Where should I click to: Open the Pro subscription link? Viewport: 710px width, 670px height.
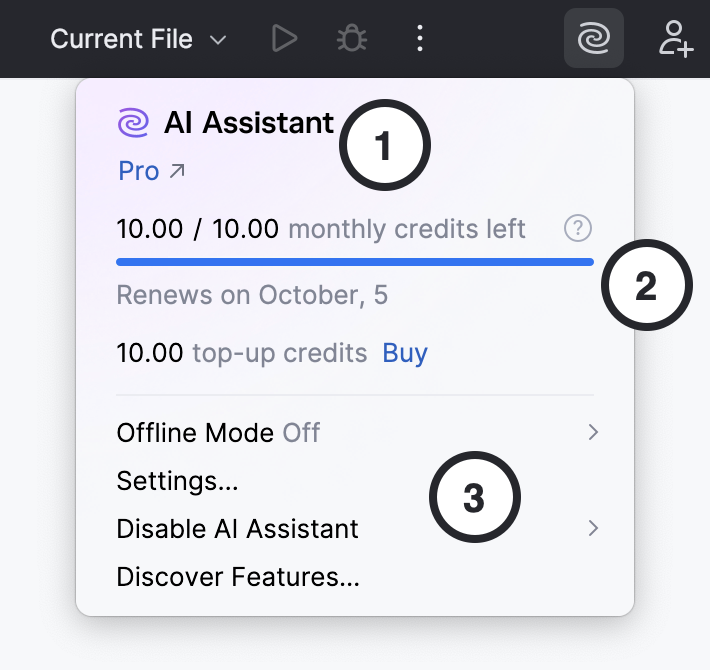151,171
